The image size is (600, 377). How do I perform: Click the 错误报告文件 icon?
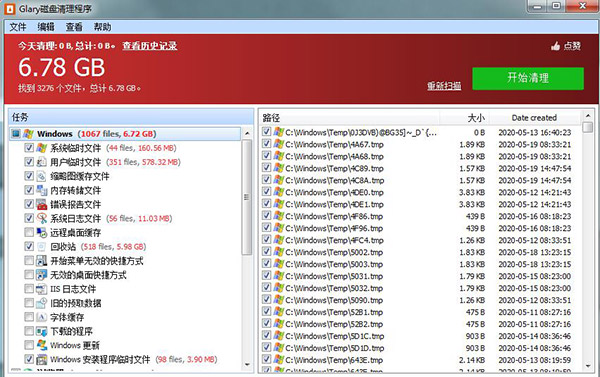coord(41,204)
